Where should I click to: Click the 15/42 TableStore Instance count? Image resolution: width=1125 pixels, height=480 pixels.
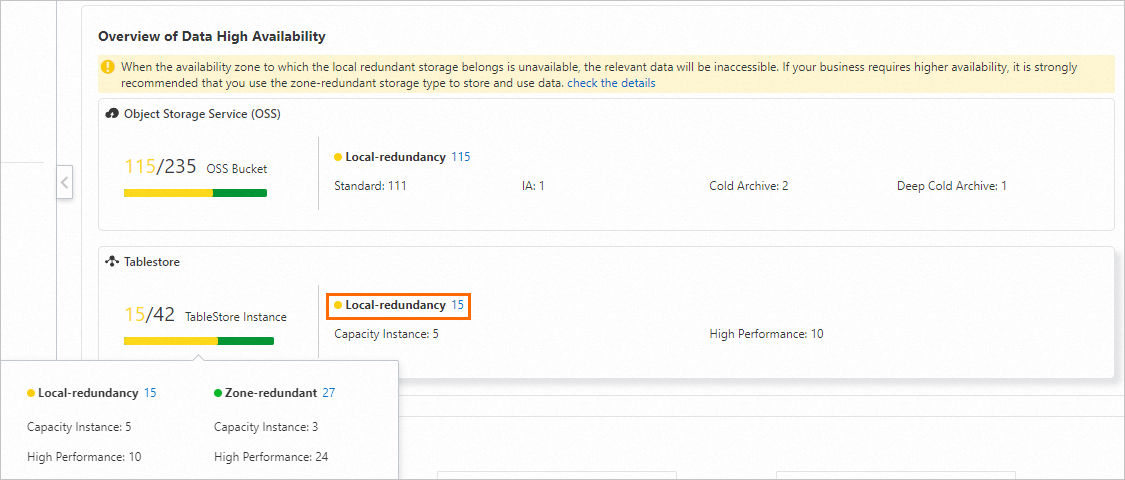150,315
